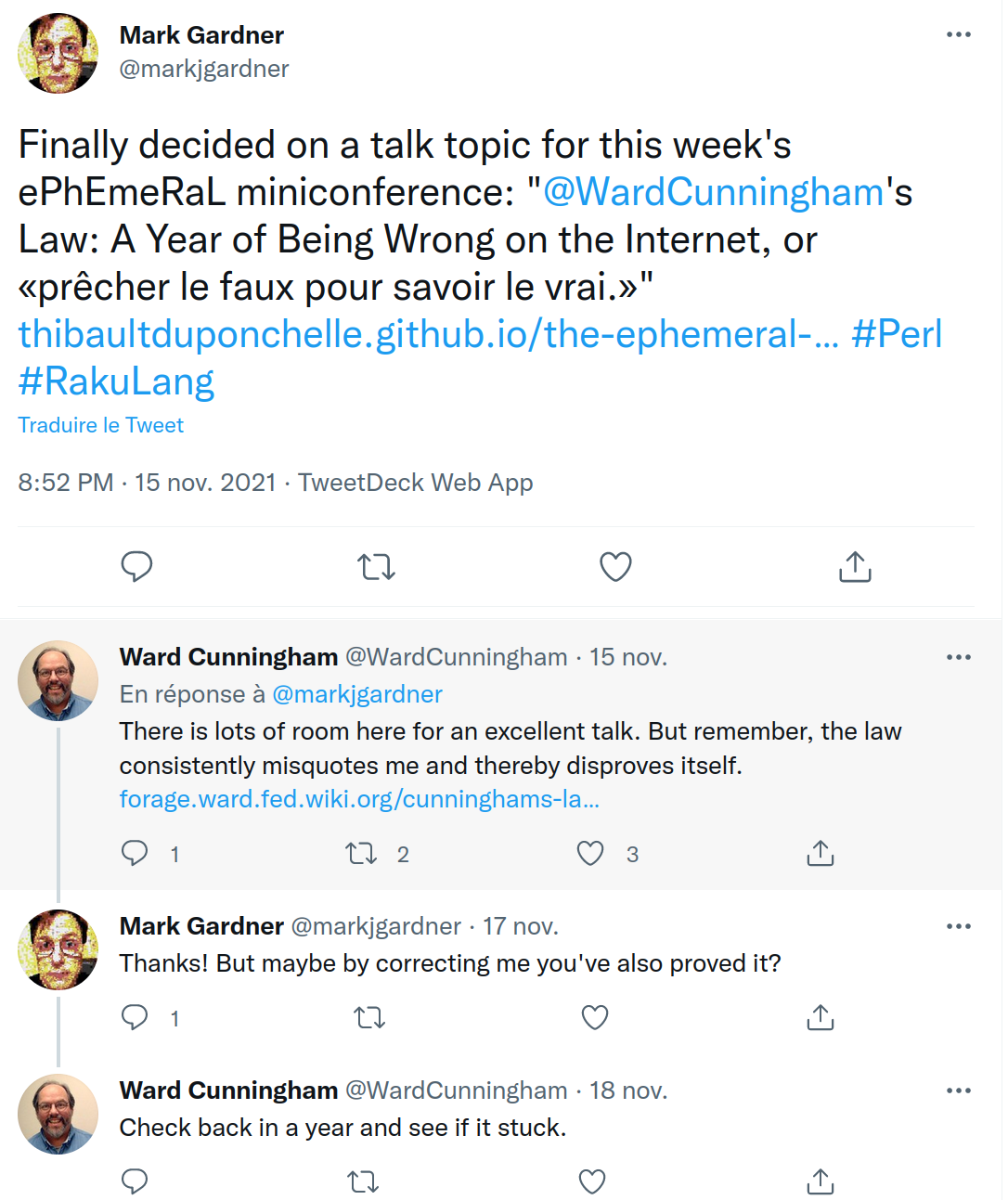Retweet the main ePhEmeRaL talk tweet
1008x1200 pixels.
(x=376, y=566)
